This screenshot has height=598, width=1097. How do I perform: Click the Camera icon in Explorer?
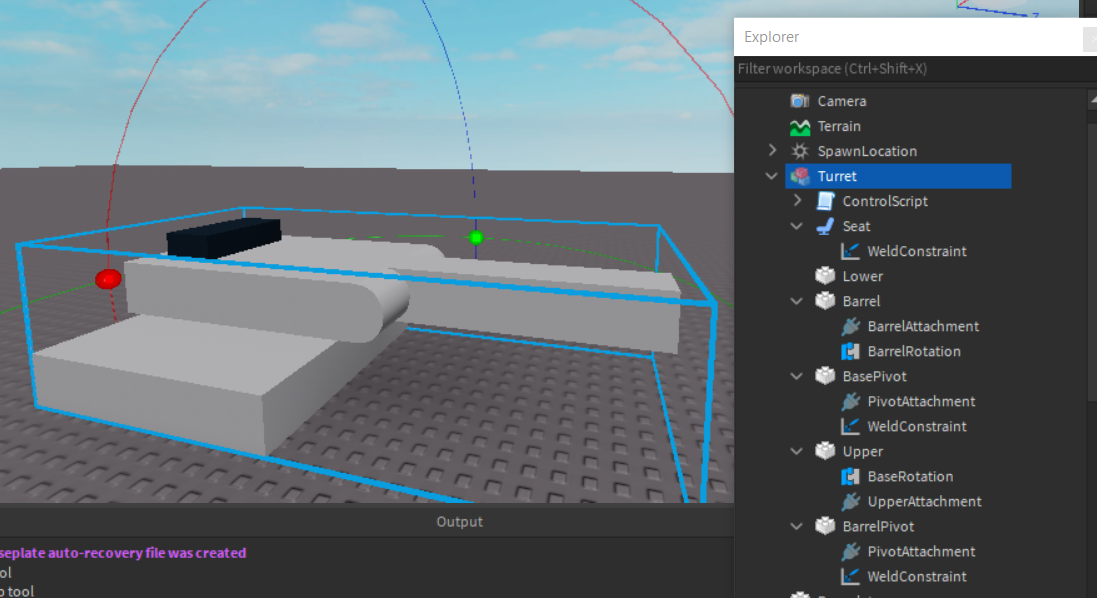pos(799,100)
